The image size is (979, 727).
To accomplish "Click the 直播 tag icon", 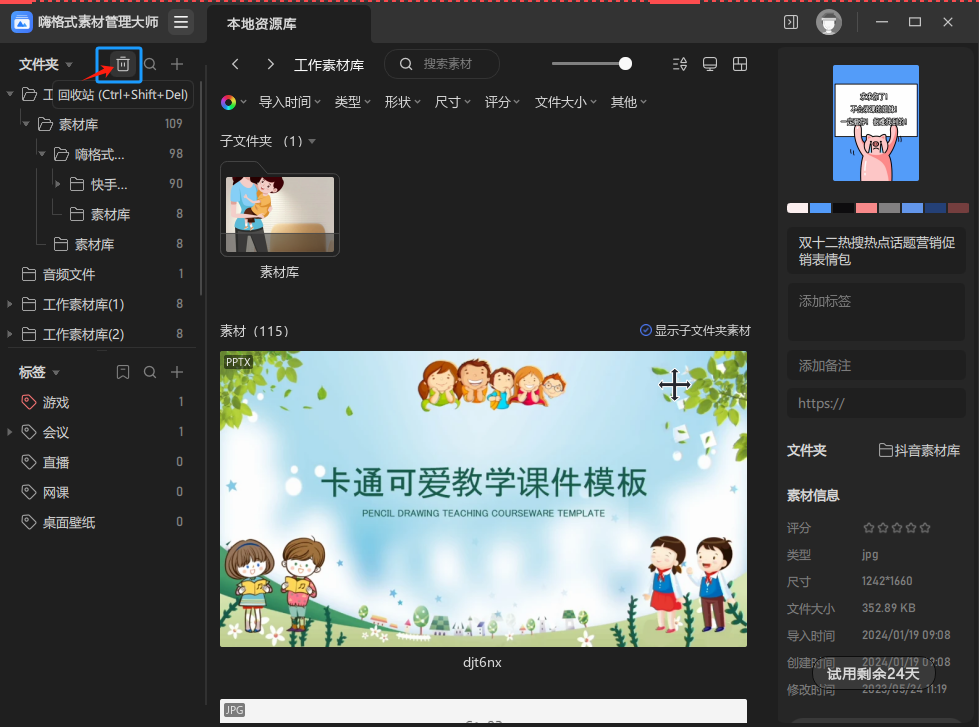I will tap(29, 462).
